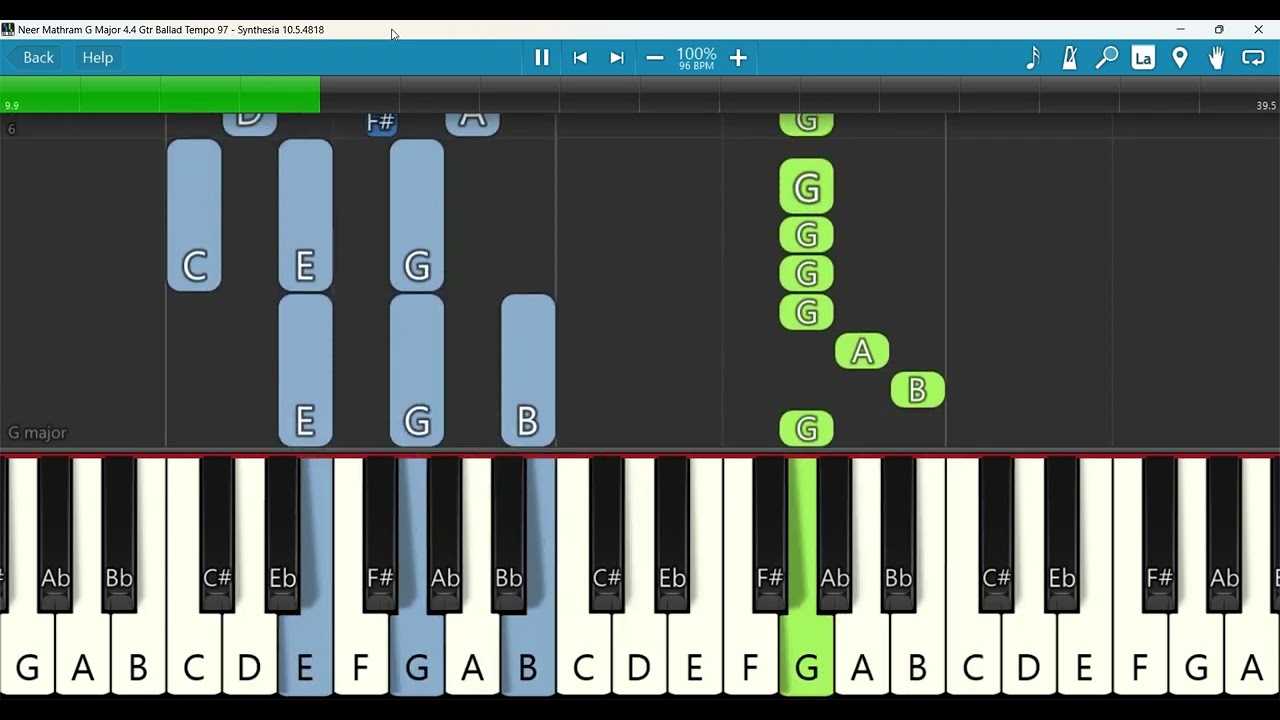Add a bookmark with the pin icon

click(1180, 58)
